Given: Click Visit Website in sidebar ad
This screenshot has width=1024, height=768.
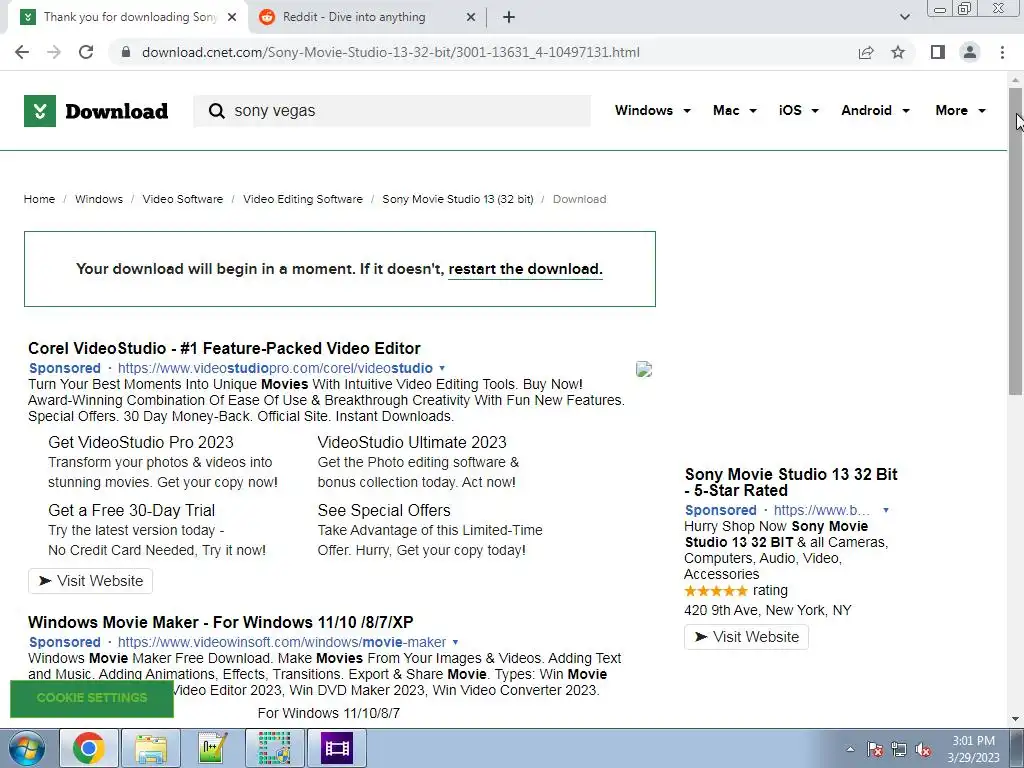Looking at the screenshot, I should pyautogui.click(x=746, y=637).
